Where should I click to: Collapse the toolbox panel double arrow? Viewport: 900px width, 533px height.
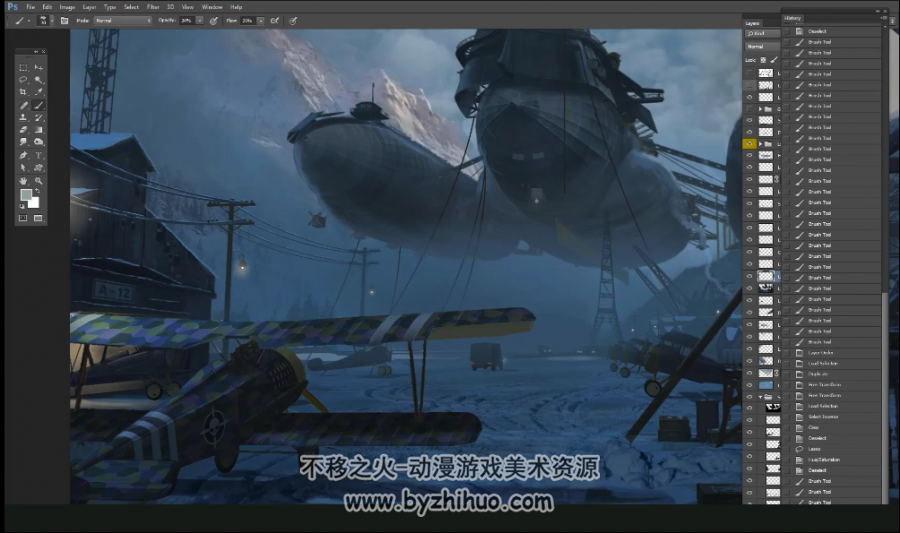(36, 52)
